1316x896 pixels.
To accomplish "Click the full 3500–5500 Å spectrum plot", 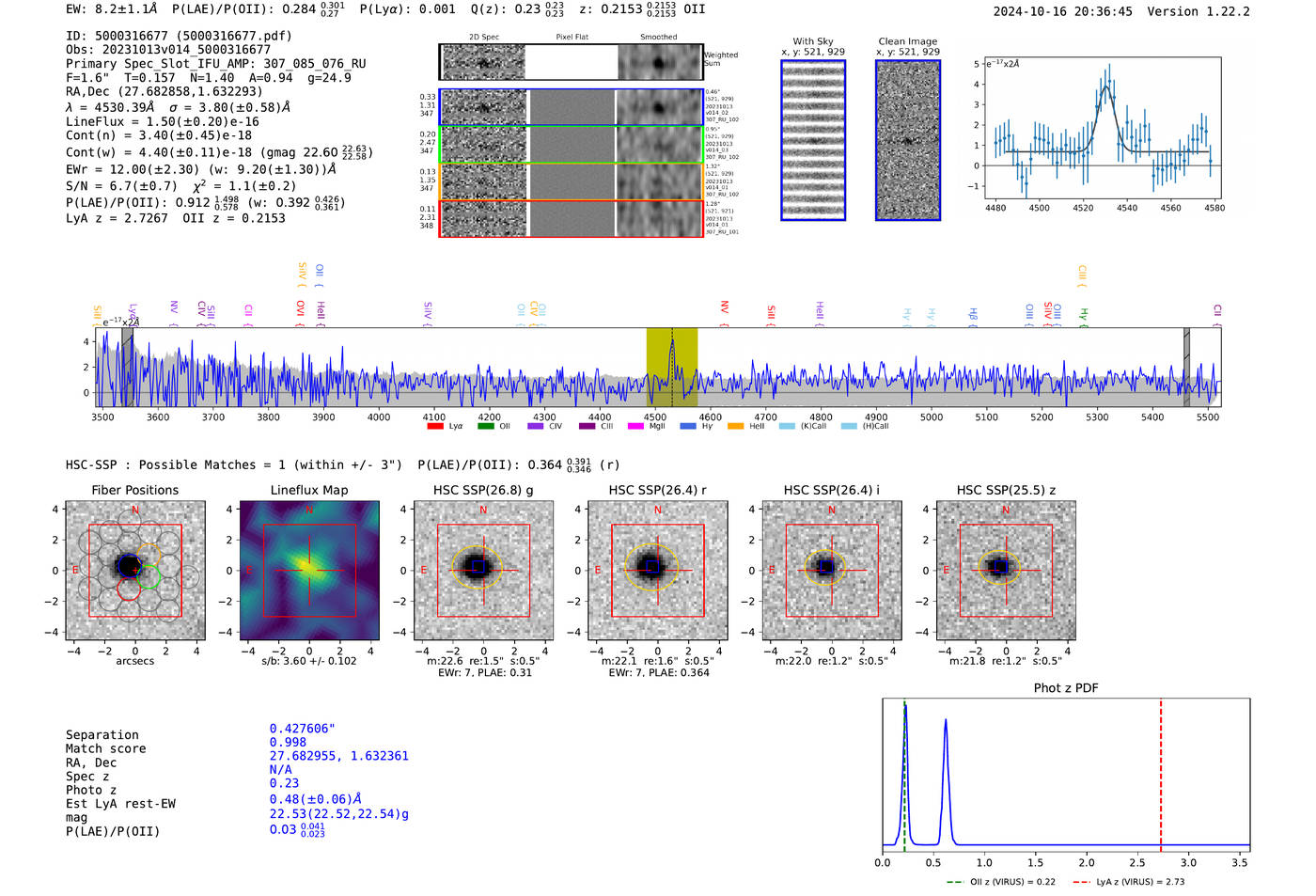I will (x=658, y=367).
